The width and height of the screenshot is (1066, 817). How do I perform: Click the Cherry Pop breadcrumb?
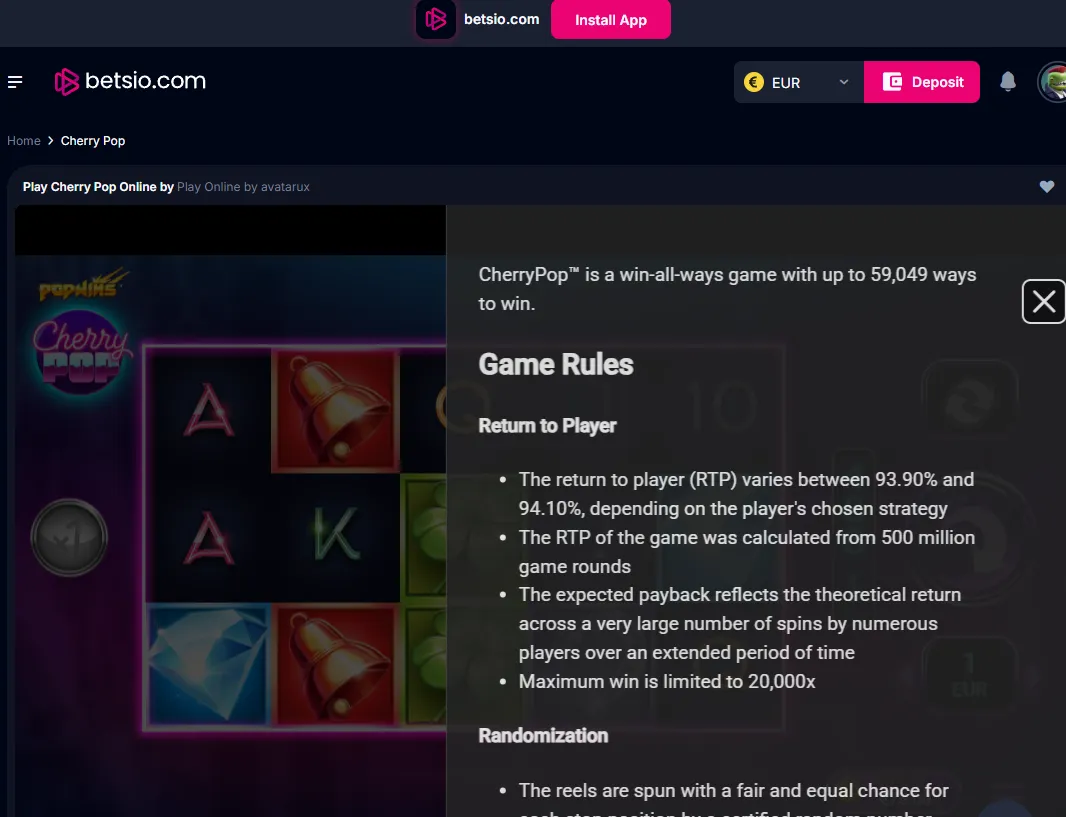pos(93,141)
